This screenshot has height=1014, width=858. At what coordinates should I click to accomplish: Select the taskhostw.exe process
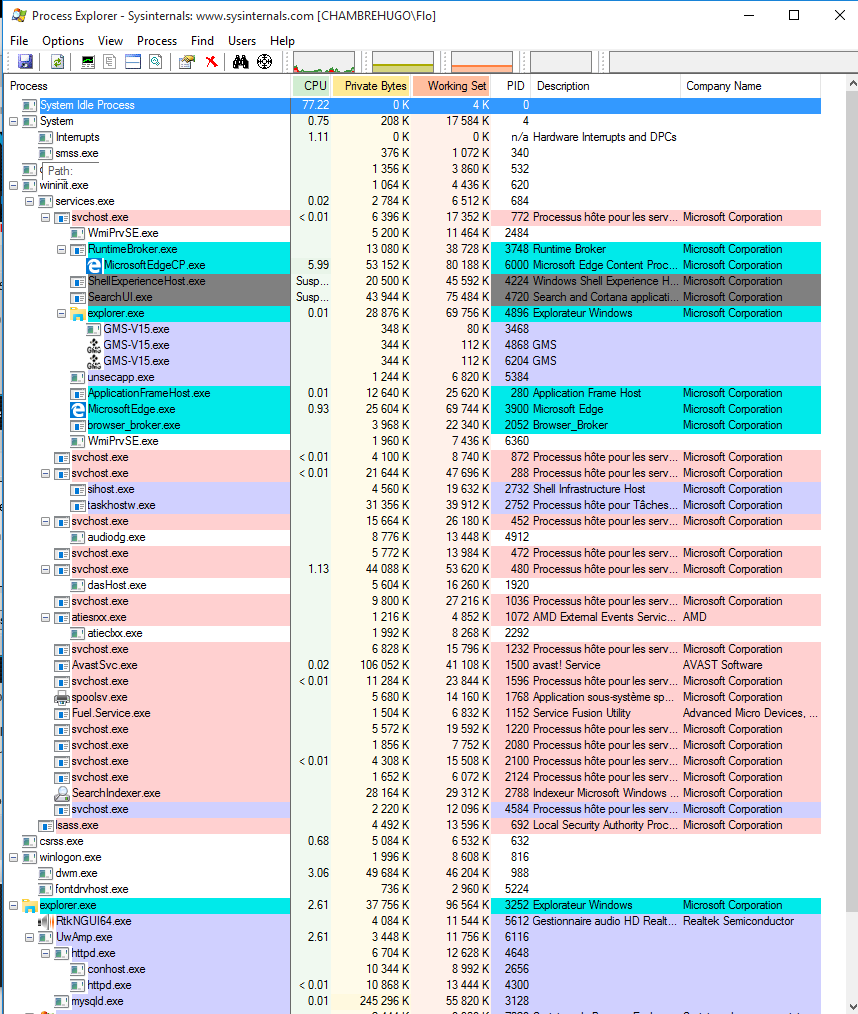coord(413,506)
